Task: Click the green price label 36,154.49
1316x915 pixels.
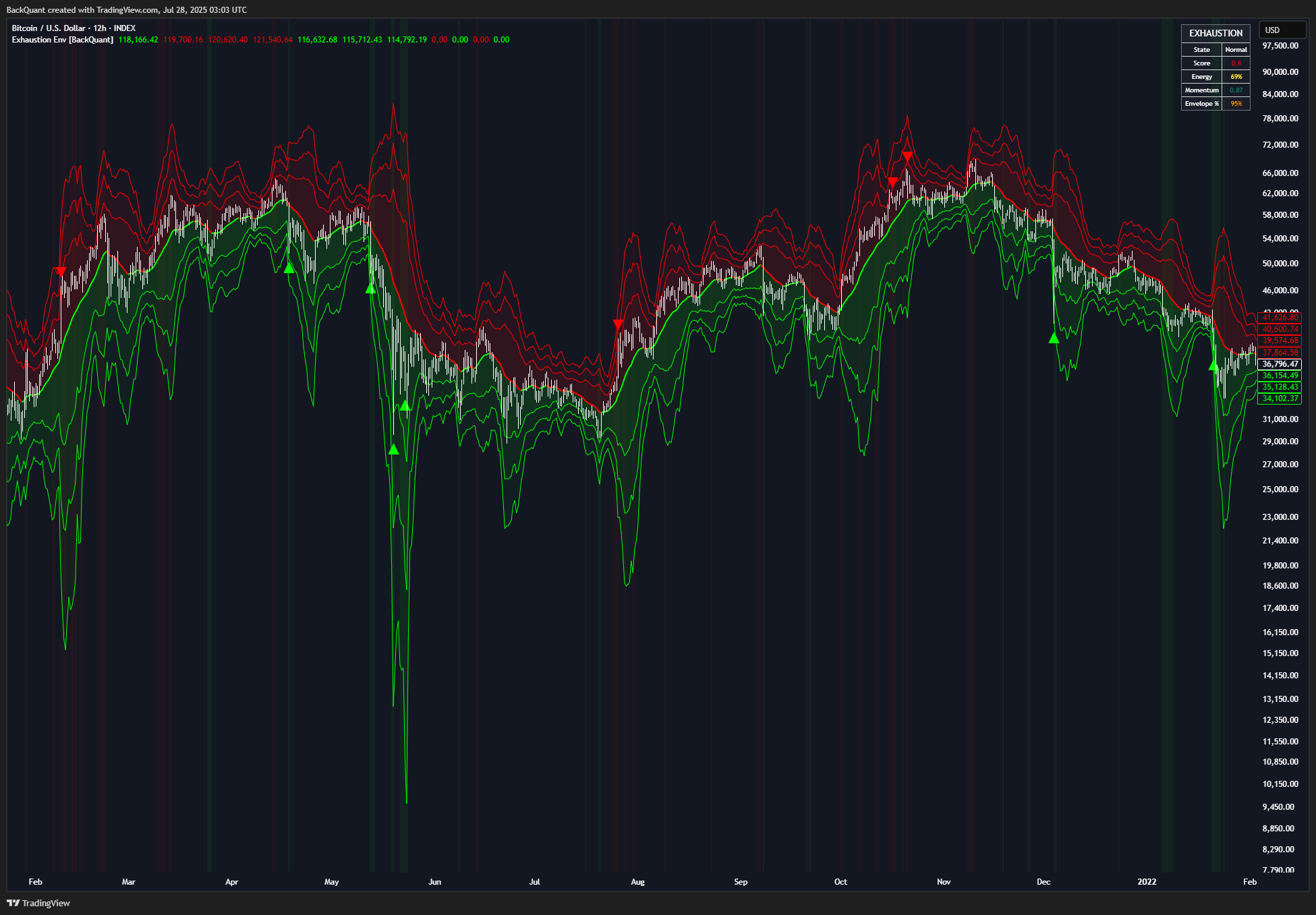Action: (x=1280, y=376)
